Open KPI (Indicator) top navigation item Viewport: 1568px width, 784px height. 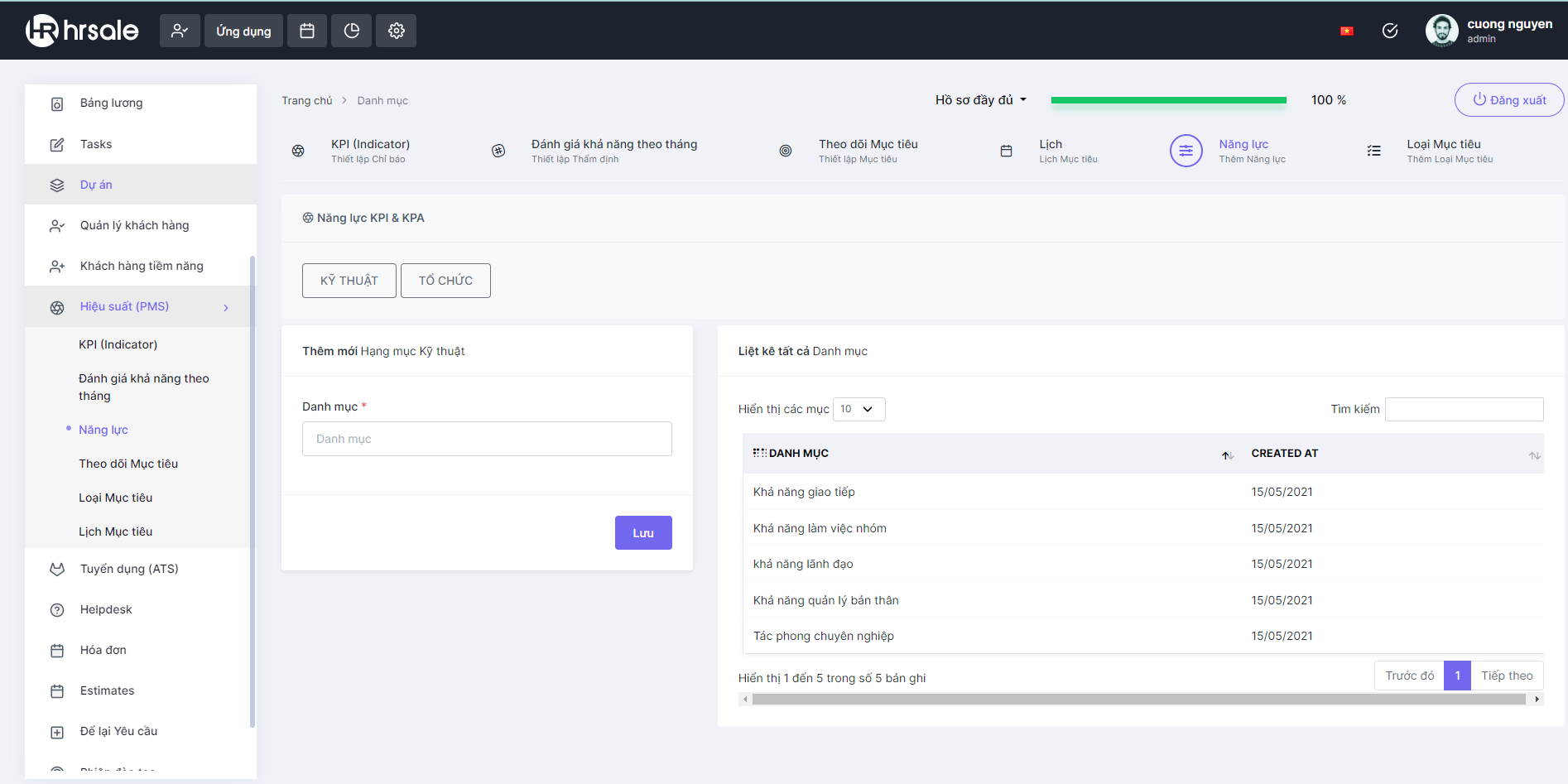[x=350, y=151]
